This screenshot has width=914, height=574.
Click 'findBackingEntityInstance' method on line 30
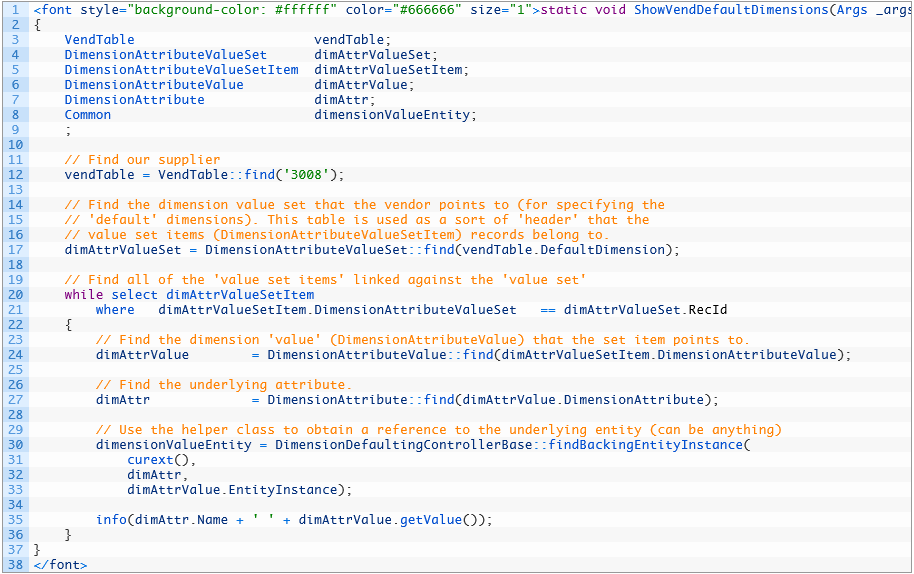[645, 445]
